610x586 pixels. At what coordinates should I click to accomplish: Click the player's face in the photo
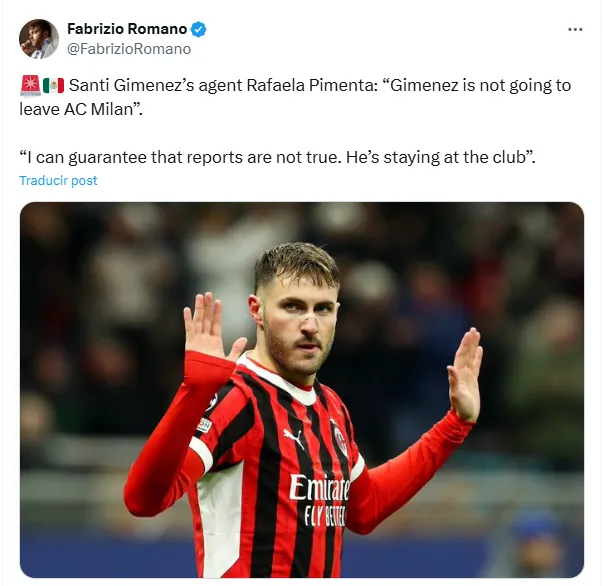pyautogui.click(x=300, y=323)
